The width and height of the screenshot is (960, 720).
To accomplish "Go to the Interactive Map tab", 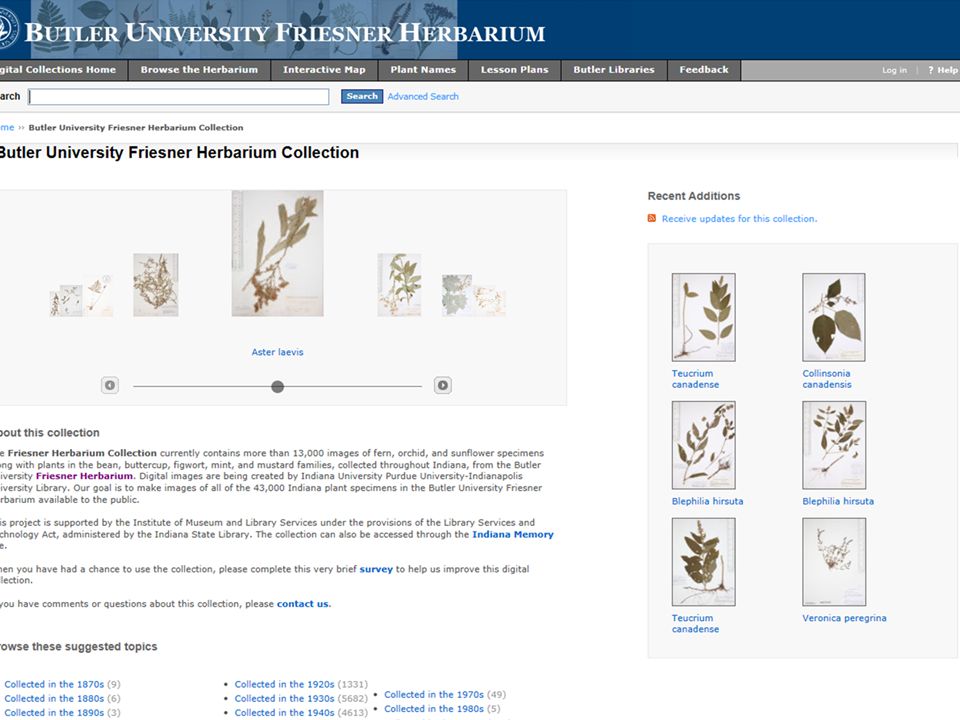I will (x=324, y=70).
